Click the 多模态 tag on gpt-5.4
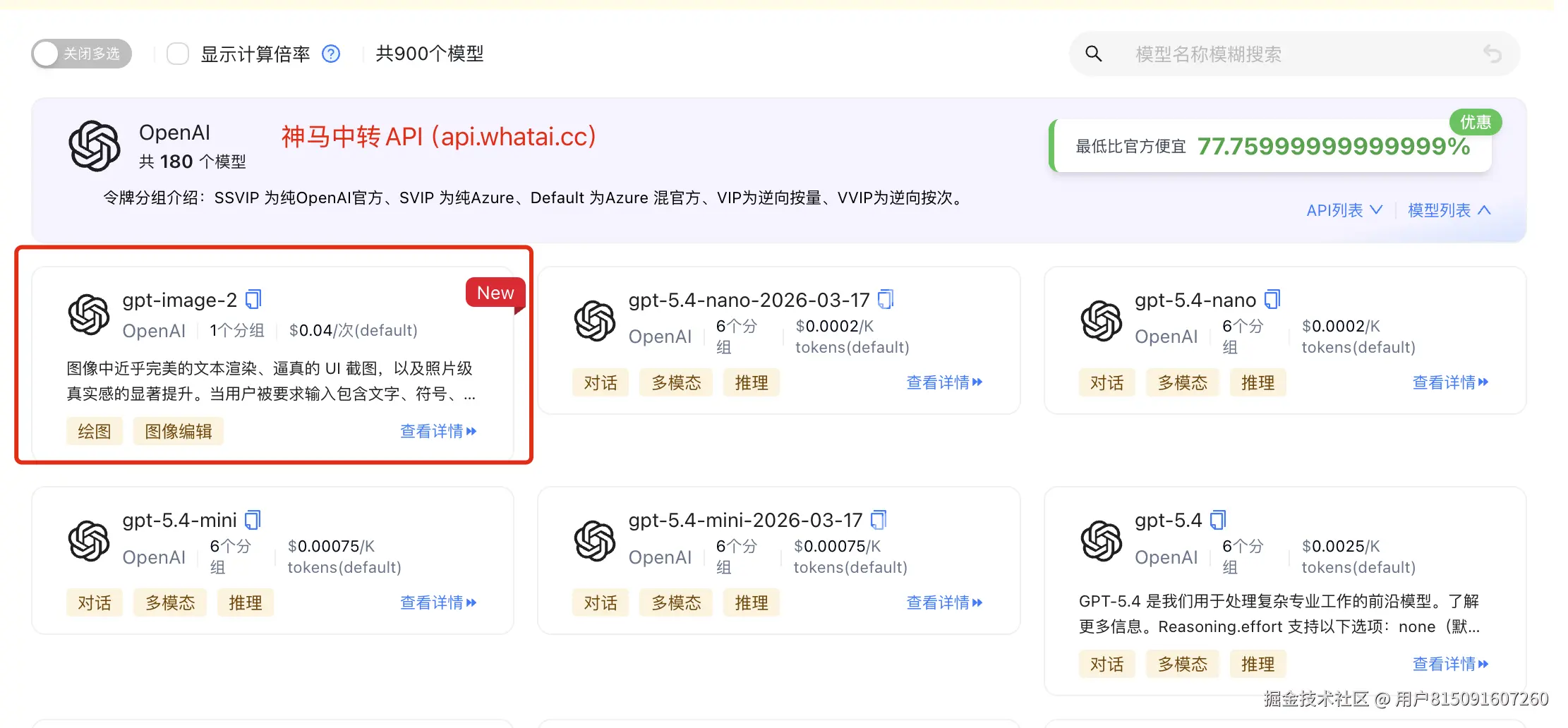The width and height of the screenshot is (1568, 728). [1182, 664]
